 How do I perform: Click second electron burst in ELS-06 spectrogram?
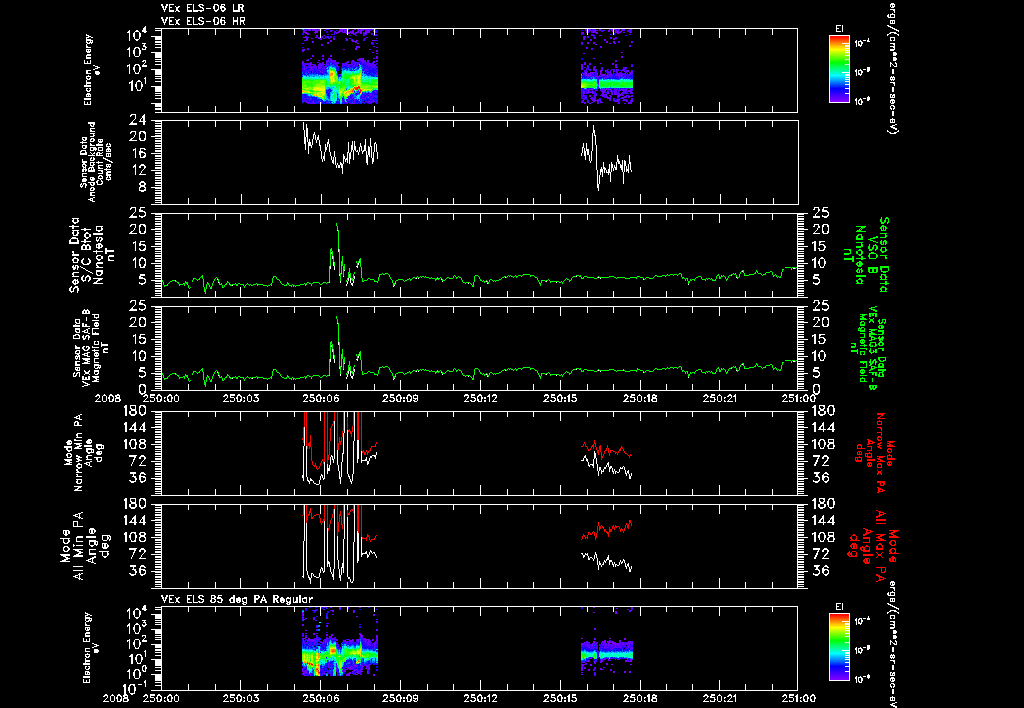tap(607, 67)
